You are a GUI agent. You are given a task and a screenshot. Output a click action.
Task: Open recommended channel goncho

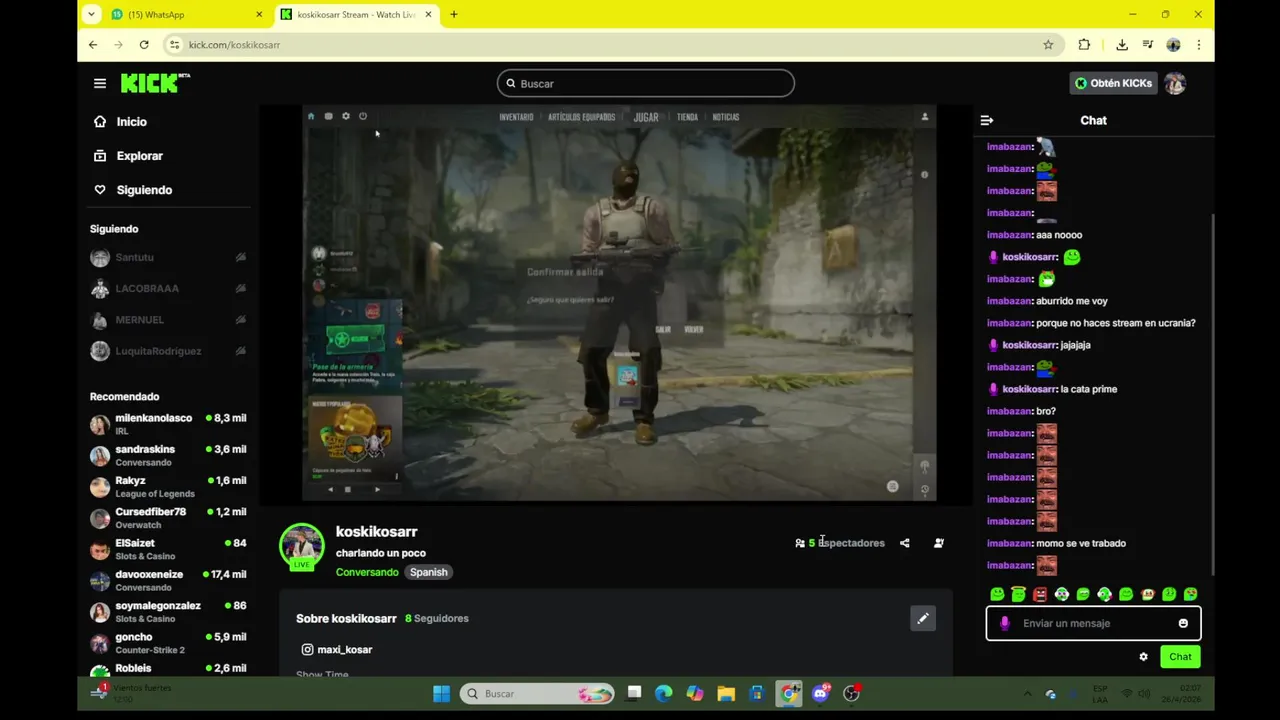click(x=168, y=643)
